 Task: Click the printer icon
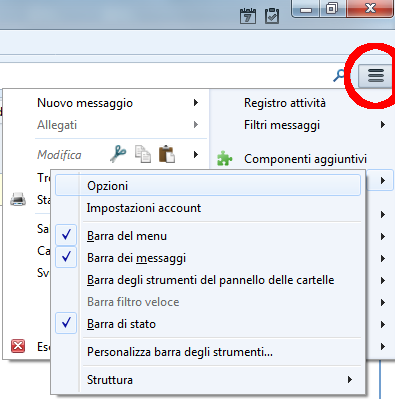(x=18, y=199)
